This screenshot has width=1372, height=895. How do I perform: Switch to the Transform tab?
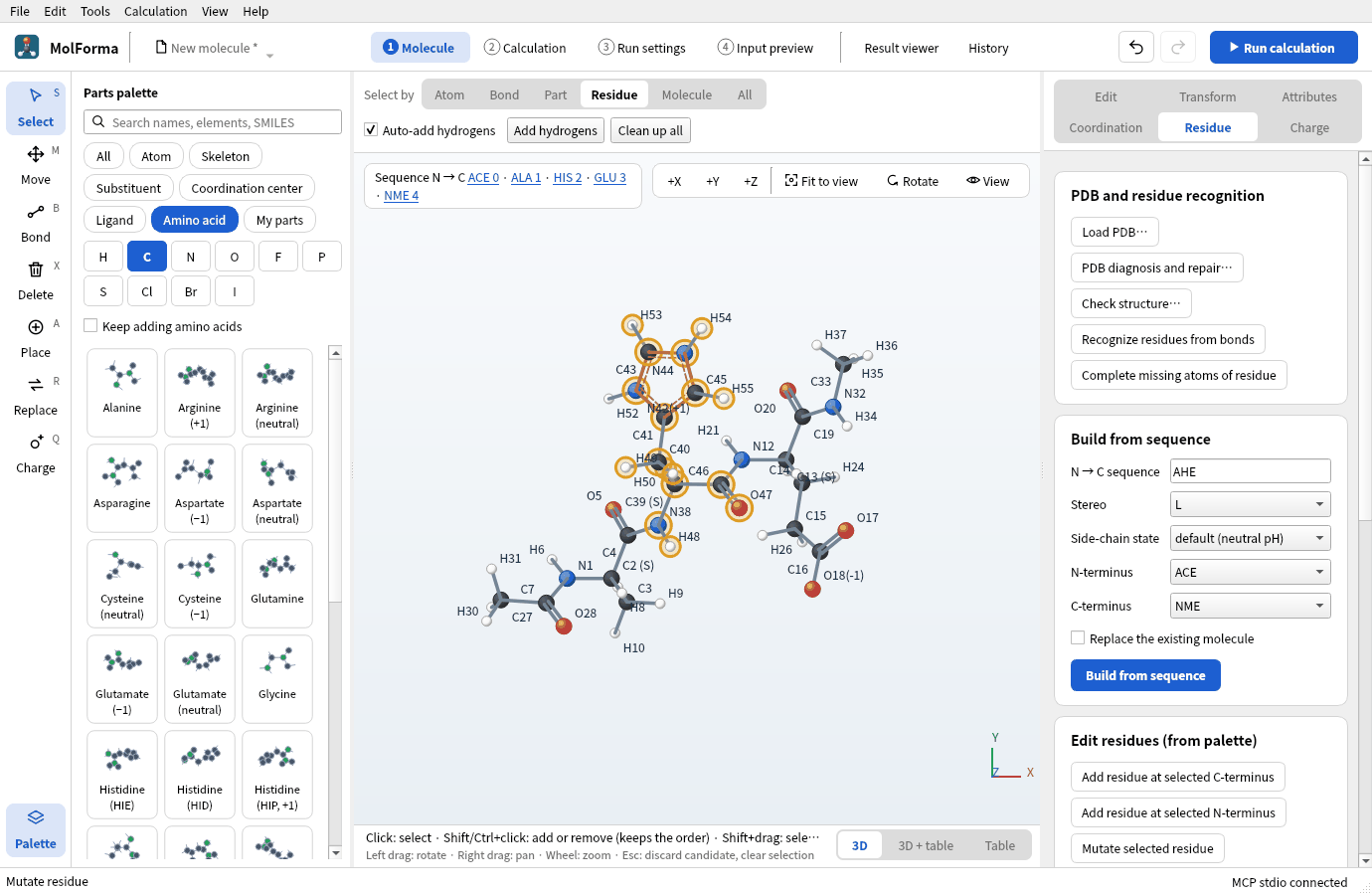click(x=1208, y=96)
